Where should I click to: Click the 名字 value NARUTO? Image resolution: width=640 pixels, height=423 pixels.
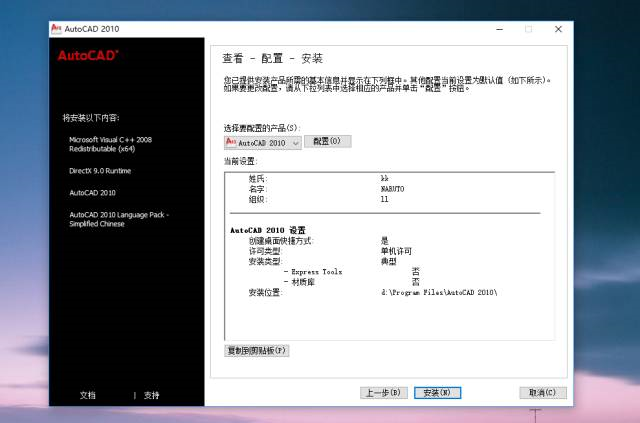pyautogui.click(x=392, y=189)
